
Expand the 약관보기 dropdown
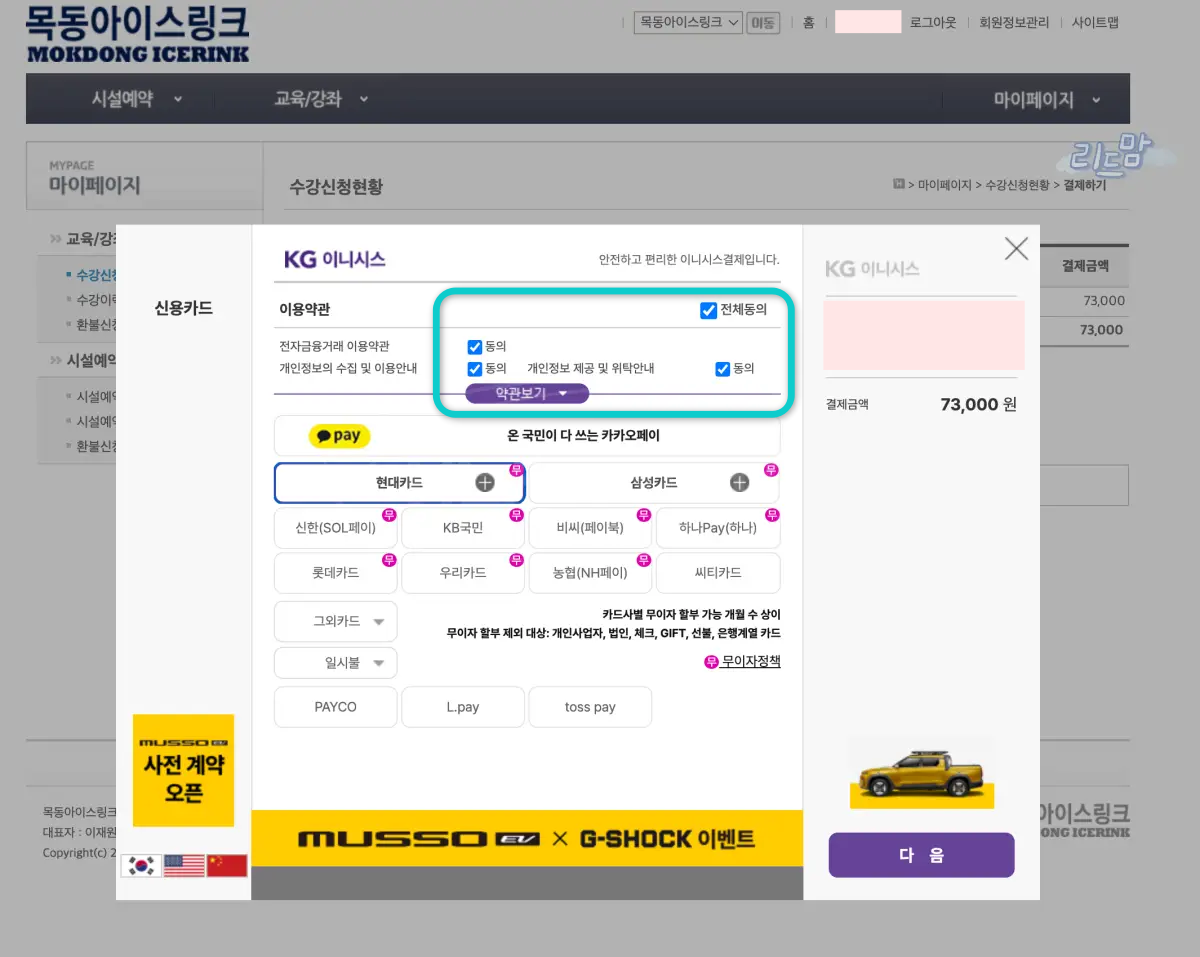pos(527,393)
